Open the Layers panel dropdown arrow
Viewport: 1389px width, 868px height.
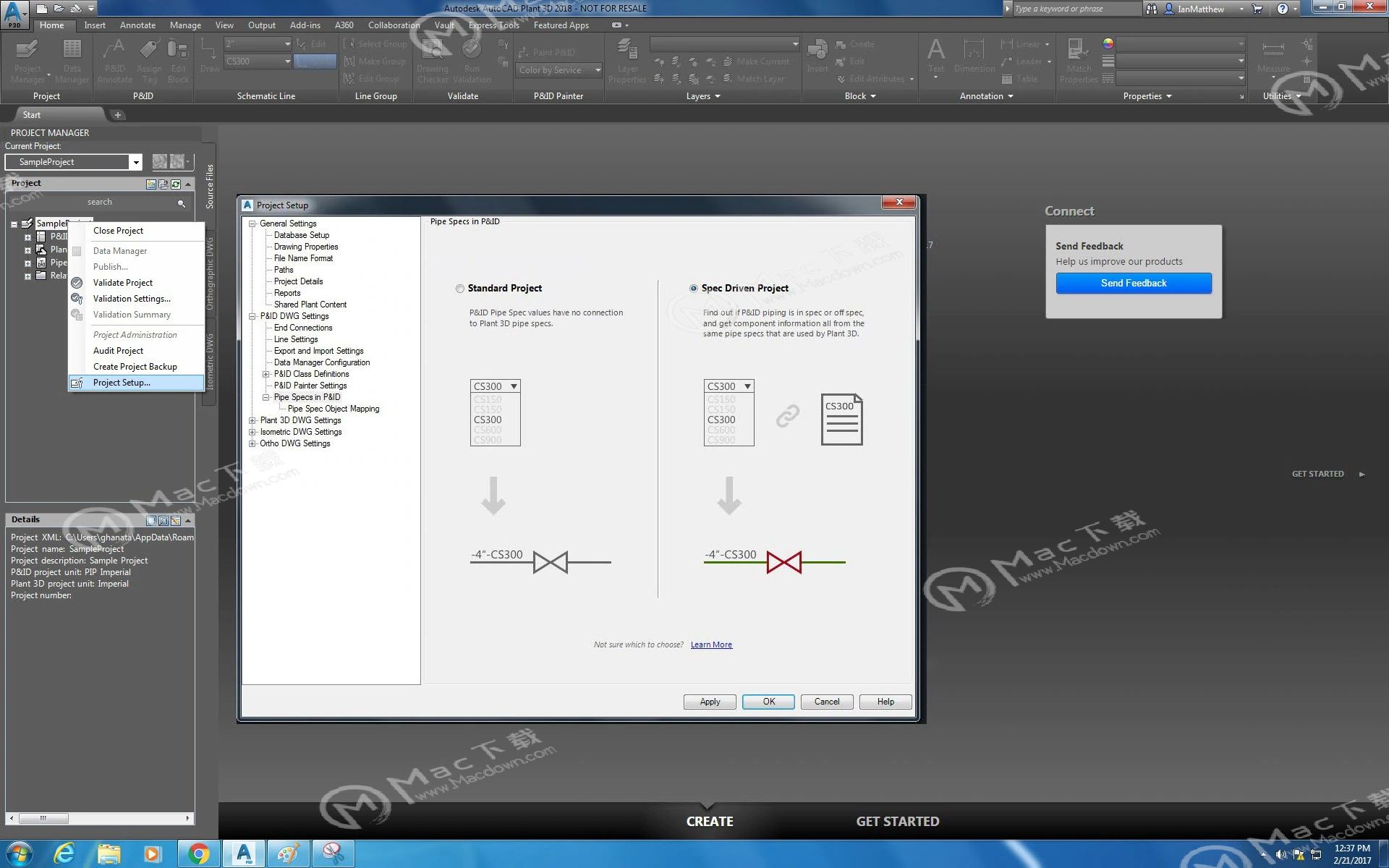tap(718, 96)
